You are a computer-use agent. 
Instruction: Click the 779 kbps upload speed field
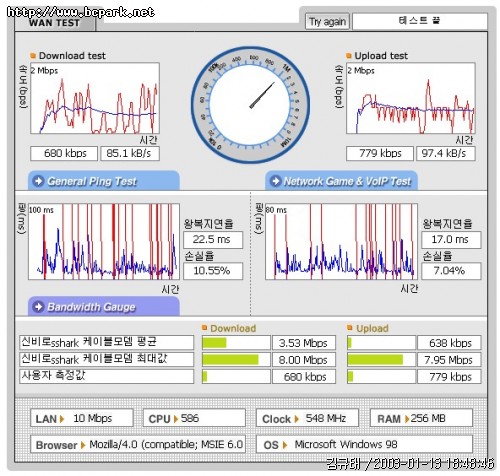pyautogui.click(x=380, y=153)
